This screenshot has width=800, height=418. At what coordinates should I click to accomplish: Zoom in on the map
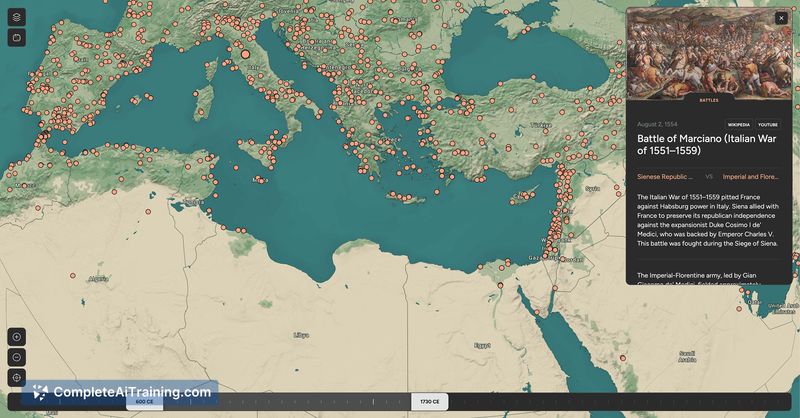point(16,337)
